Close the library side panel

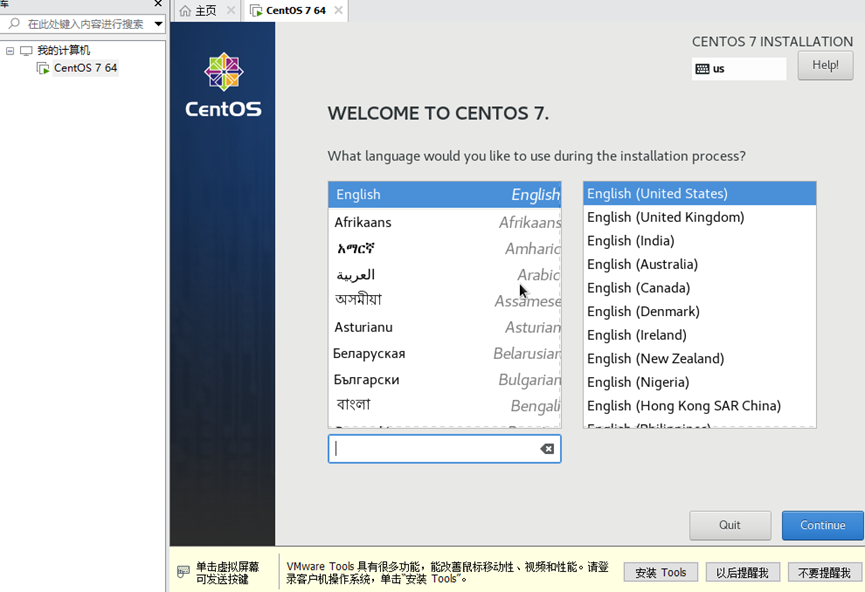(x=158, y=3)
